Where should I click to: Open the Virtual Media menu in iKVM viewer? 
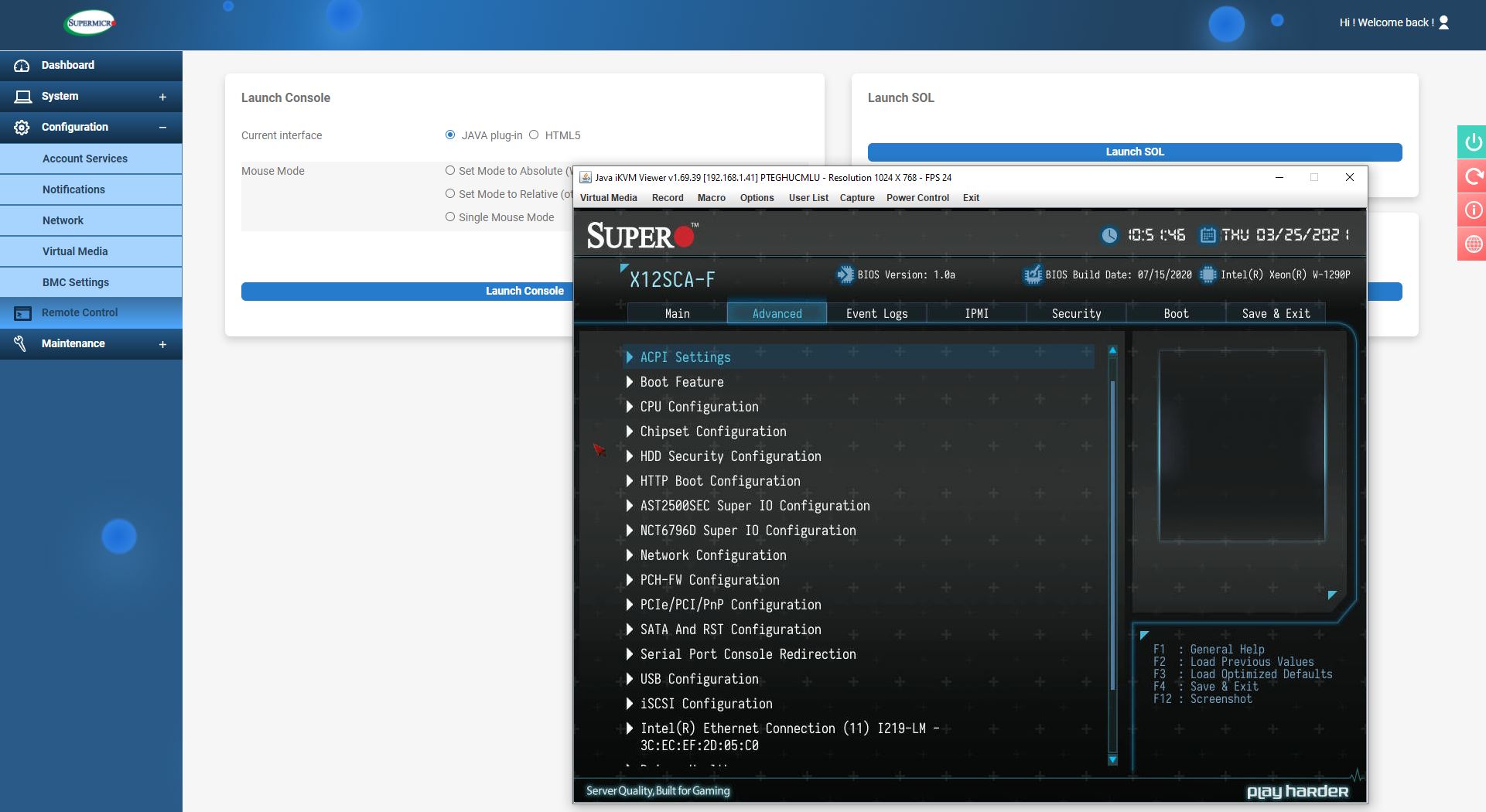608,198
